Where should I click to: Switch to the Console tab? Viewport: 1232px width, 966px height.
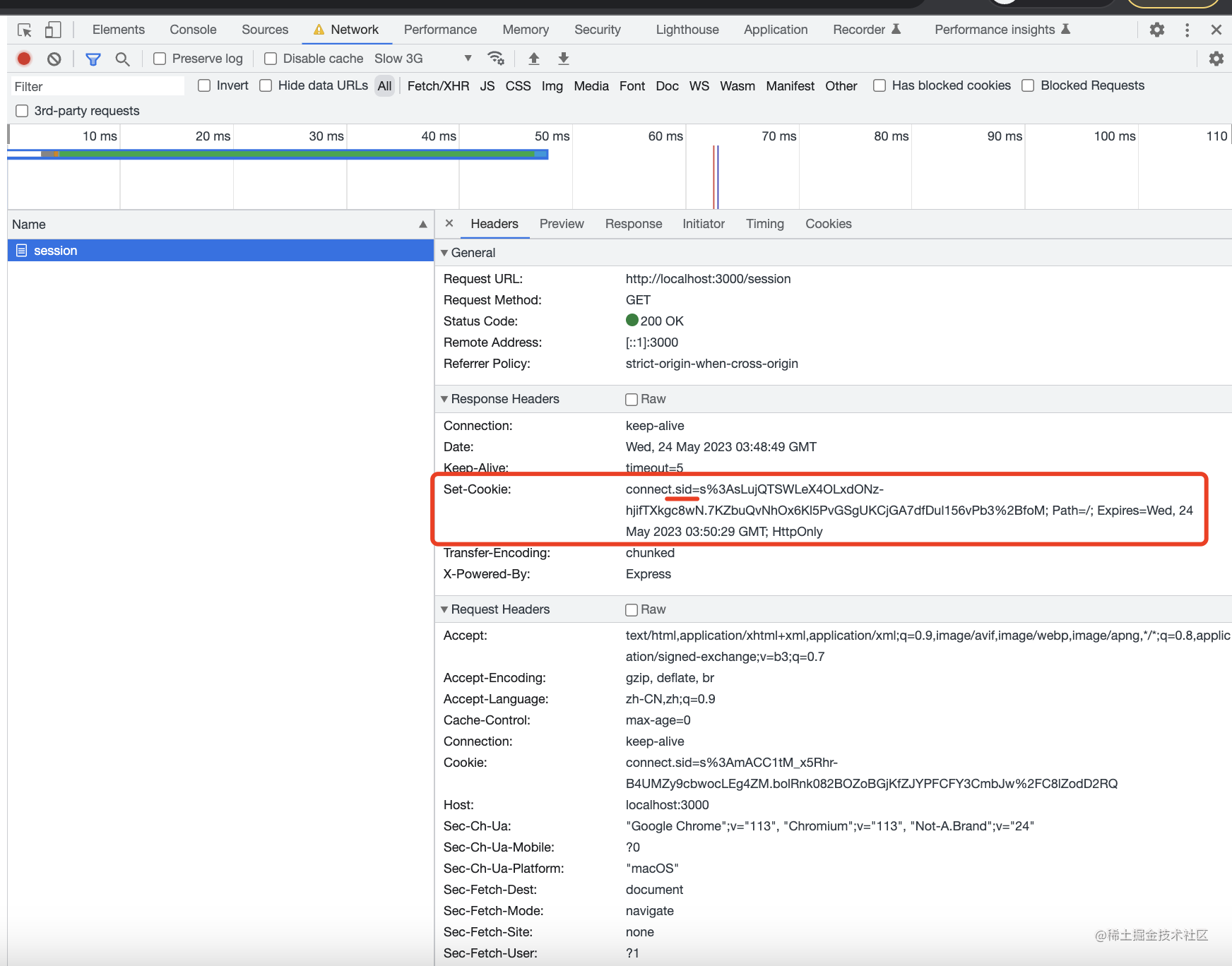[x=193, y=30]
